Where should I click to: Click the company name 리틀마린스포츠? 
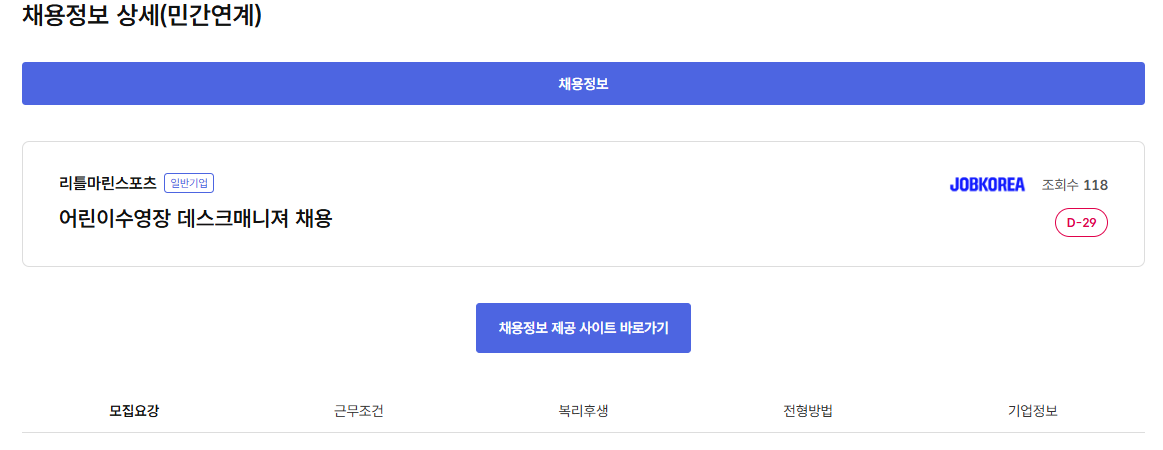pyautogui.click(x=108, y=183)
